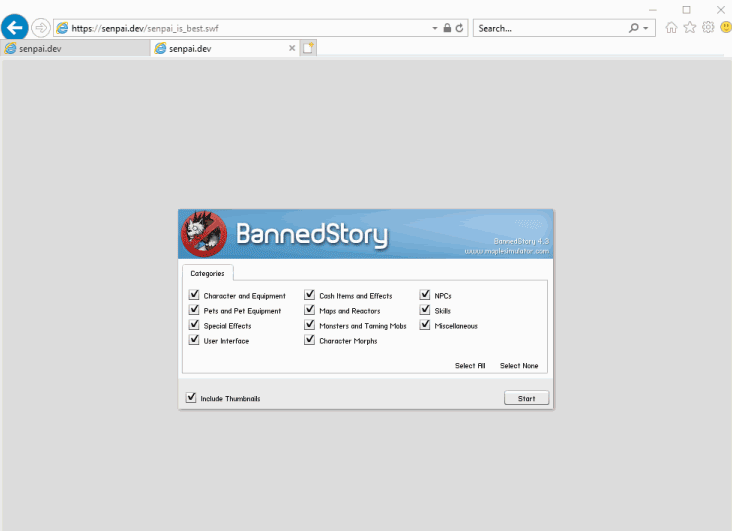Click Select None link

519,366
